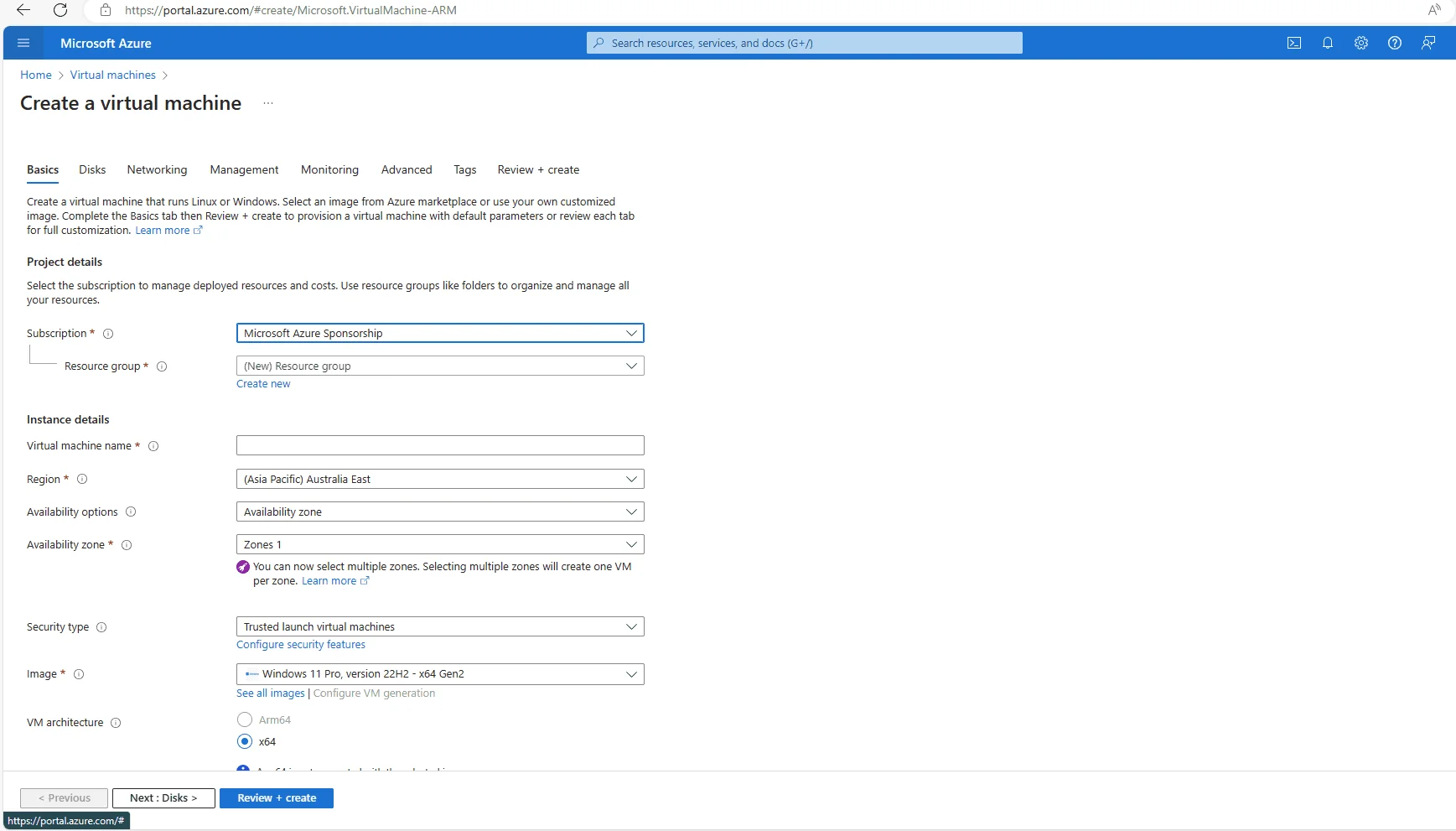Select the Basics tab
The image size is (1456, 831).
(43, 169)
